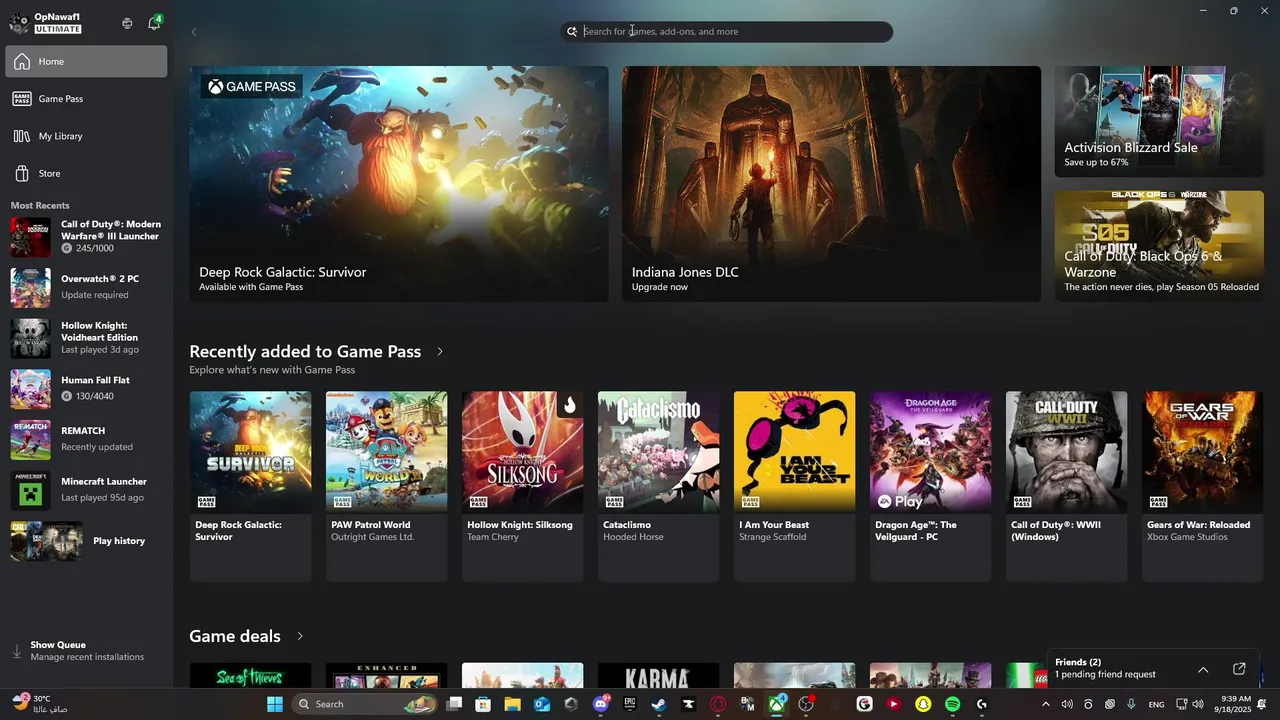Open Minecraft Launcher from recents
Screen dimensions: 1280x720
coord(86,490)
